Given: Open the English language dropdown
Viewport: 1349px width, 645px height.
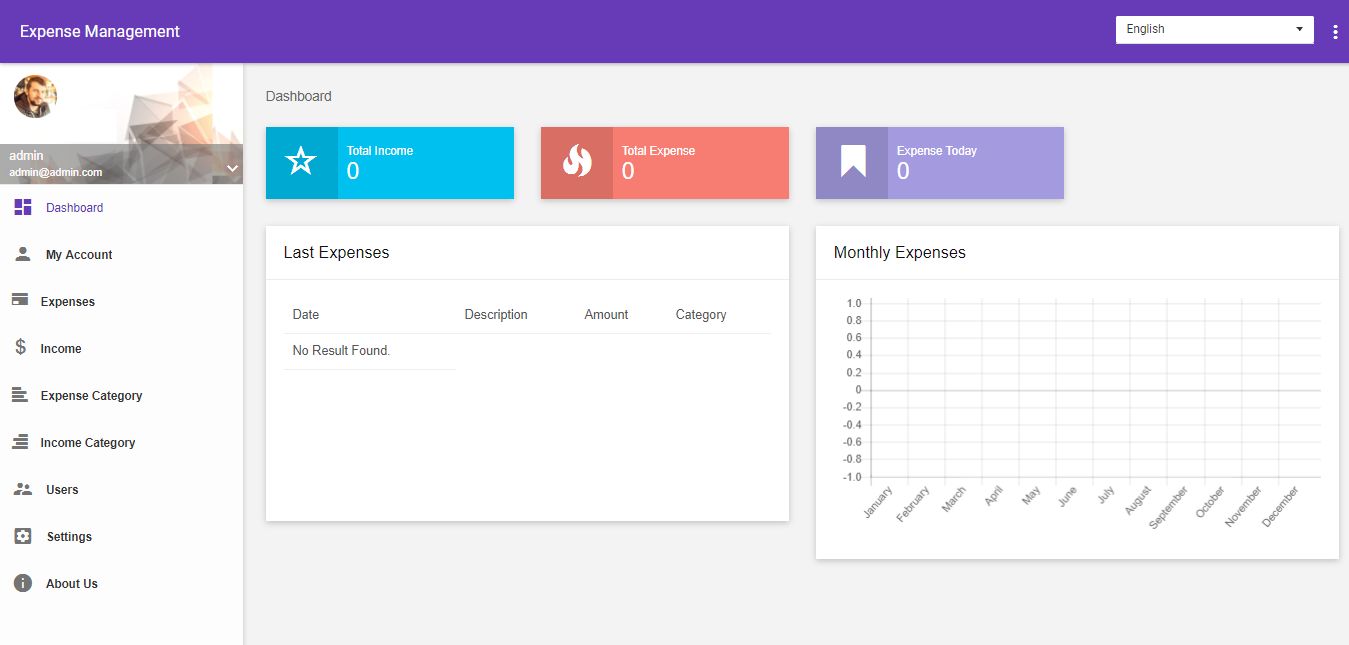Looking at the screenshot, I should (1214, 29).
